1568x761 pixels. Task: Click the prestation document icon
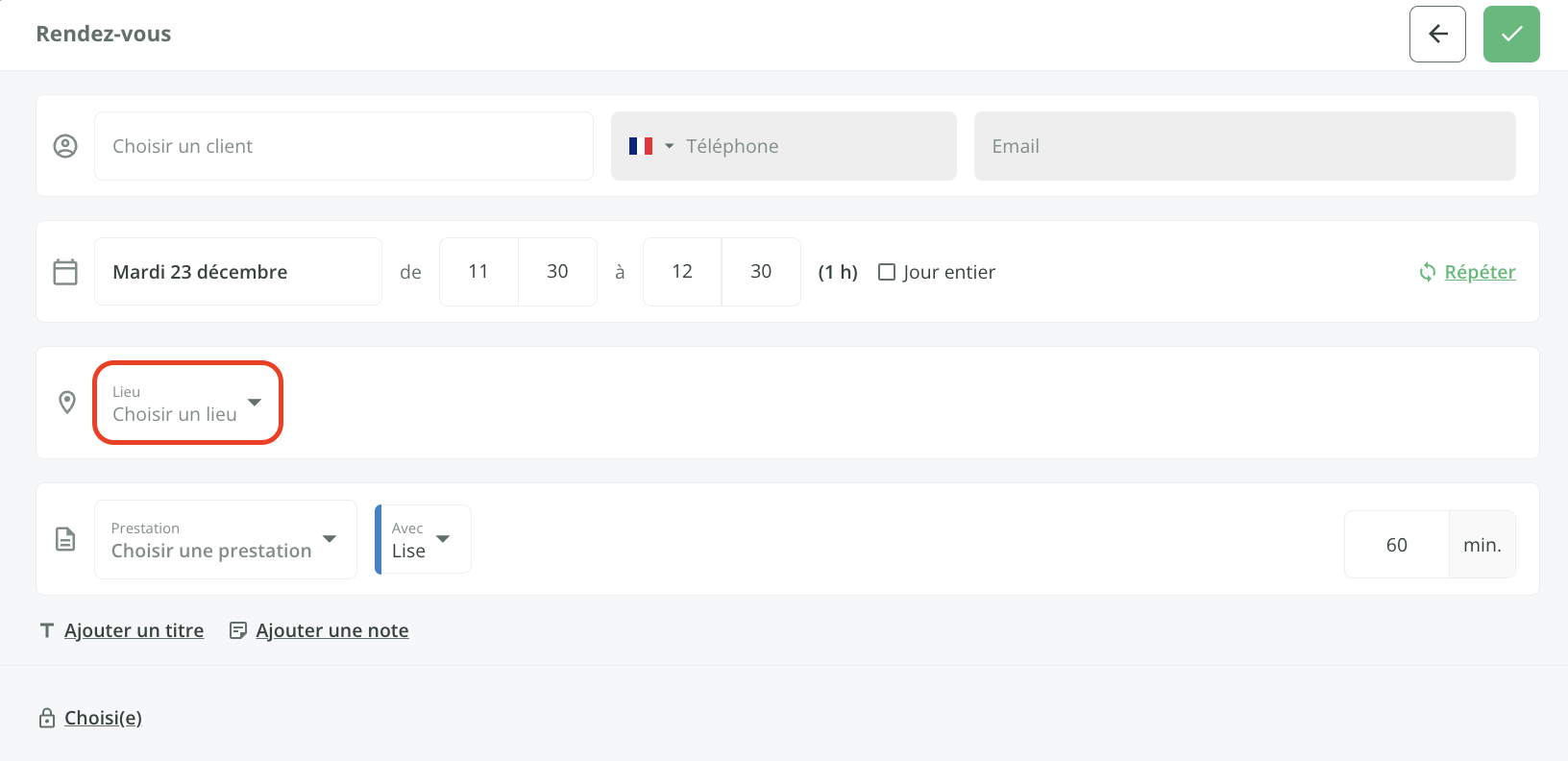click(65, 539)
